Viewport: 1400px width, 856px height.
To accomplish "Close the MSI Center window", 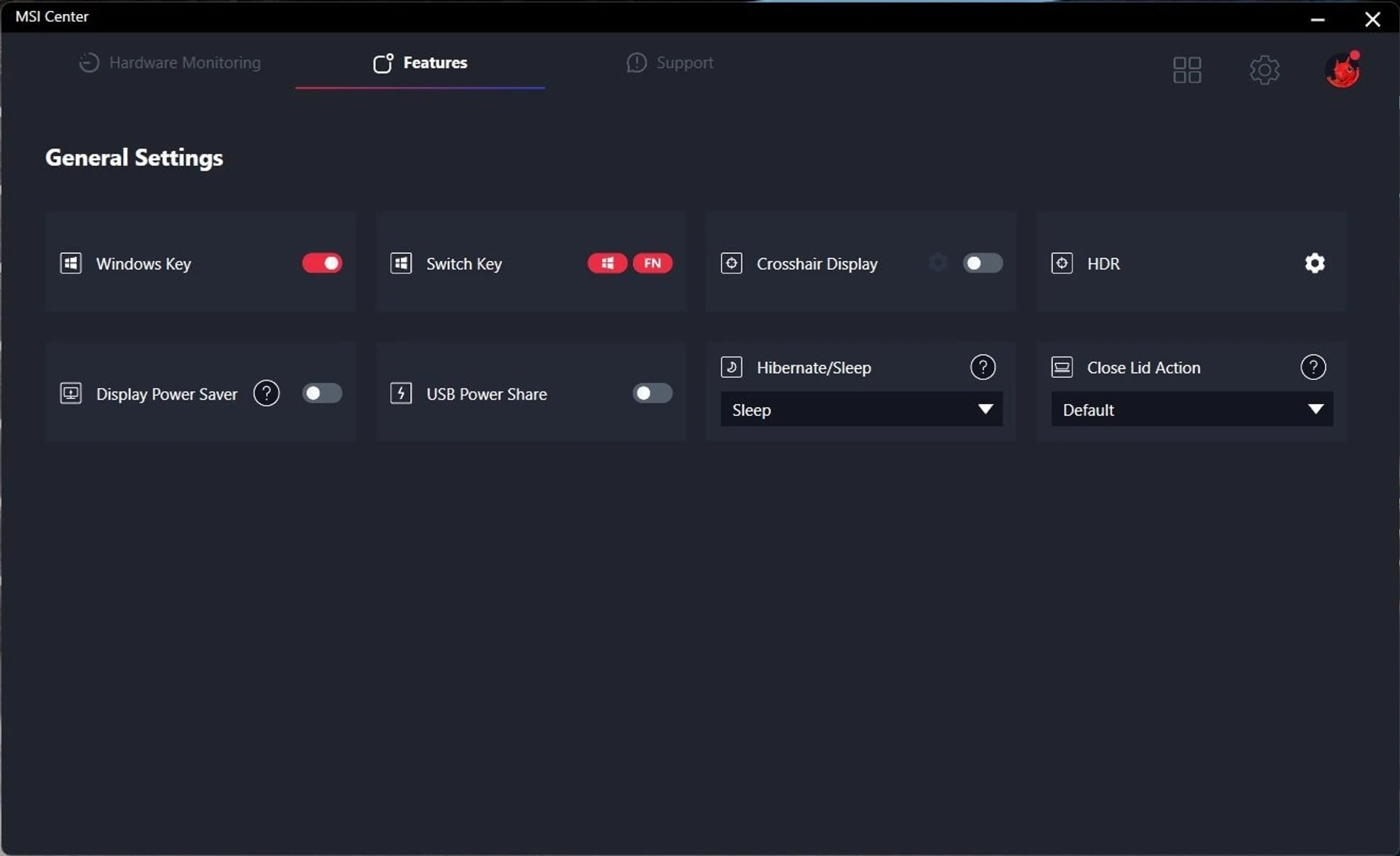I will pyautogui.click(x=1372, y=19).
